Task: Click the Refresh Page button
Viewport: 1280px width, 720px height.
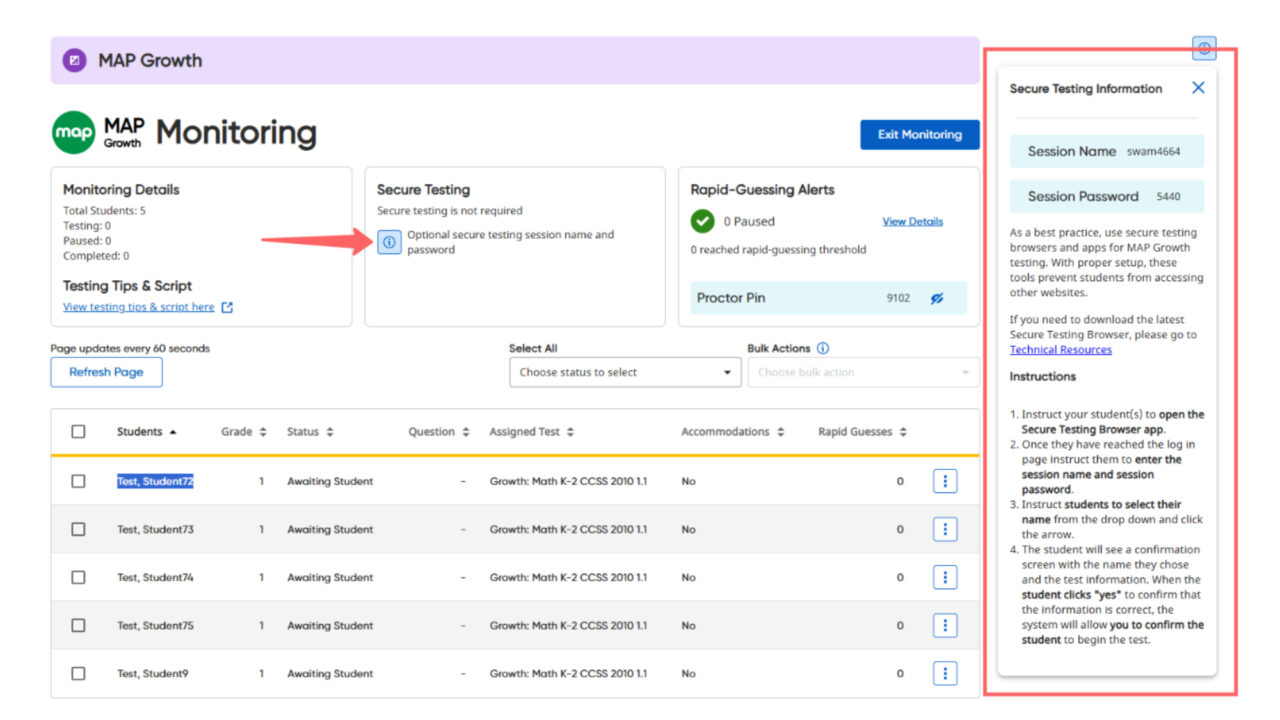Action: [x=106, y=372]
